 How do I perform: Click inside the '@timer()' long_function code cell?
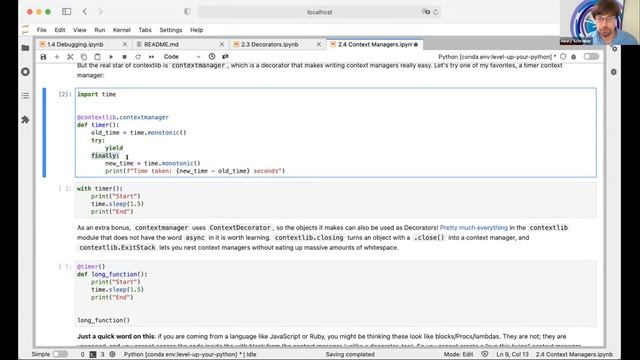(x=336, y=293)
